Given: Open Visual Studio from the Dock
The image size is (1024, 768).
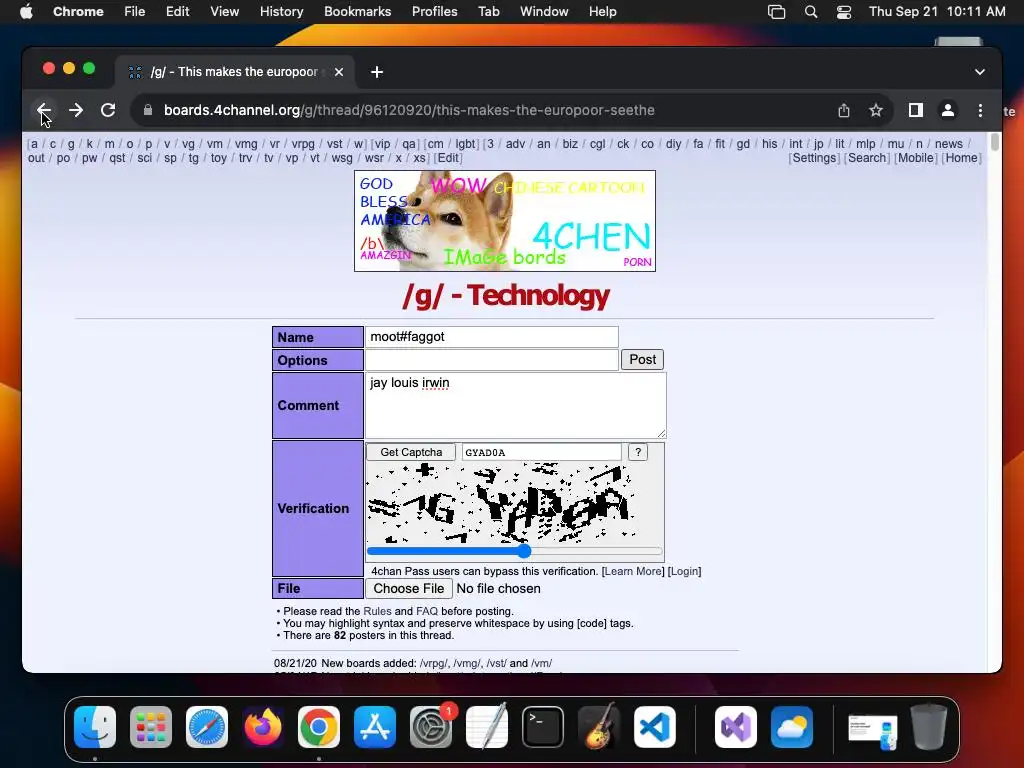Looking at the screenshot, I should point(736,727).
